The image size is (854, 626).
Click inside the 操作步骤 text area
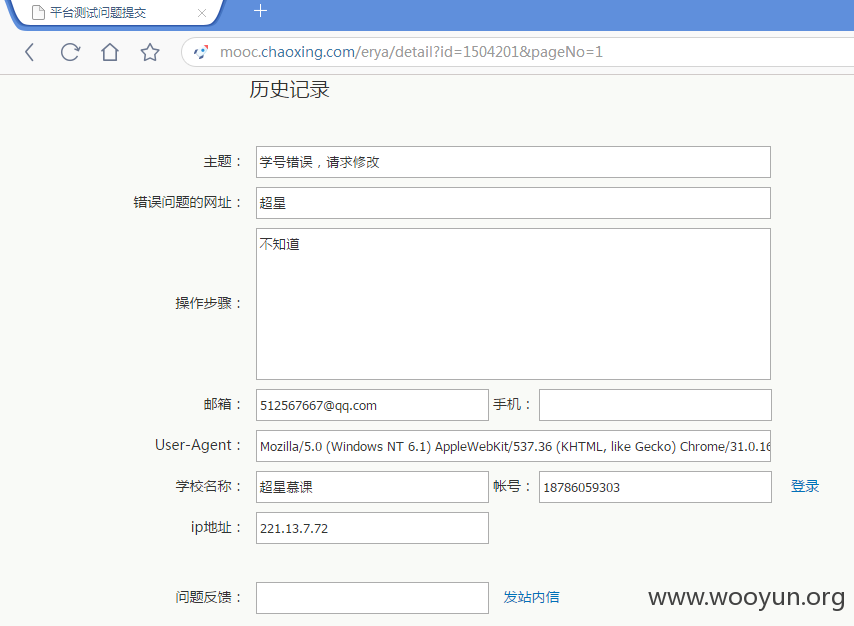click(513, 304)
